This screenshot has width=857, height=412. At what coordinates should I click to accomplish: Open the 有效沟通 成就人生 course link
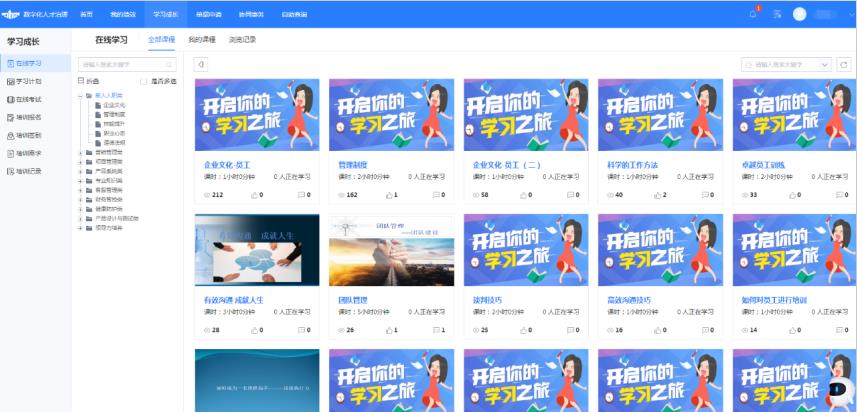(233, 299)
